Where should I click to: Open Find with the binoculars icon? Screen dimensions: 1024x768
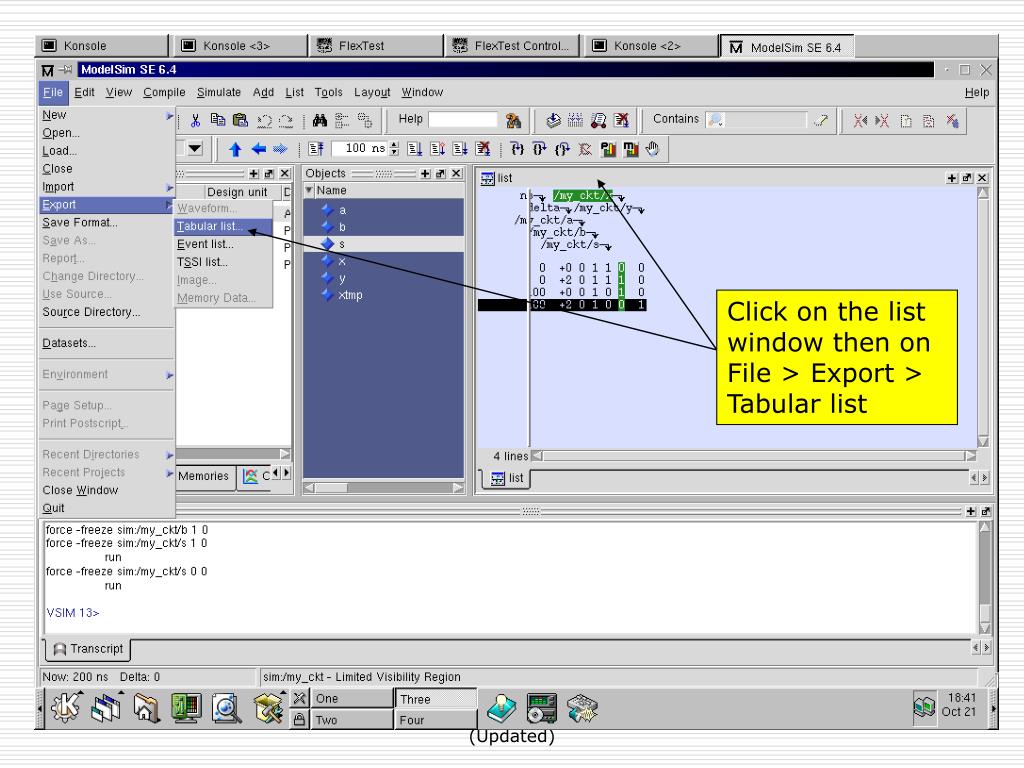pyautogui.click(x=320, y=120)
